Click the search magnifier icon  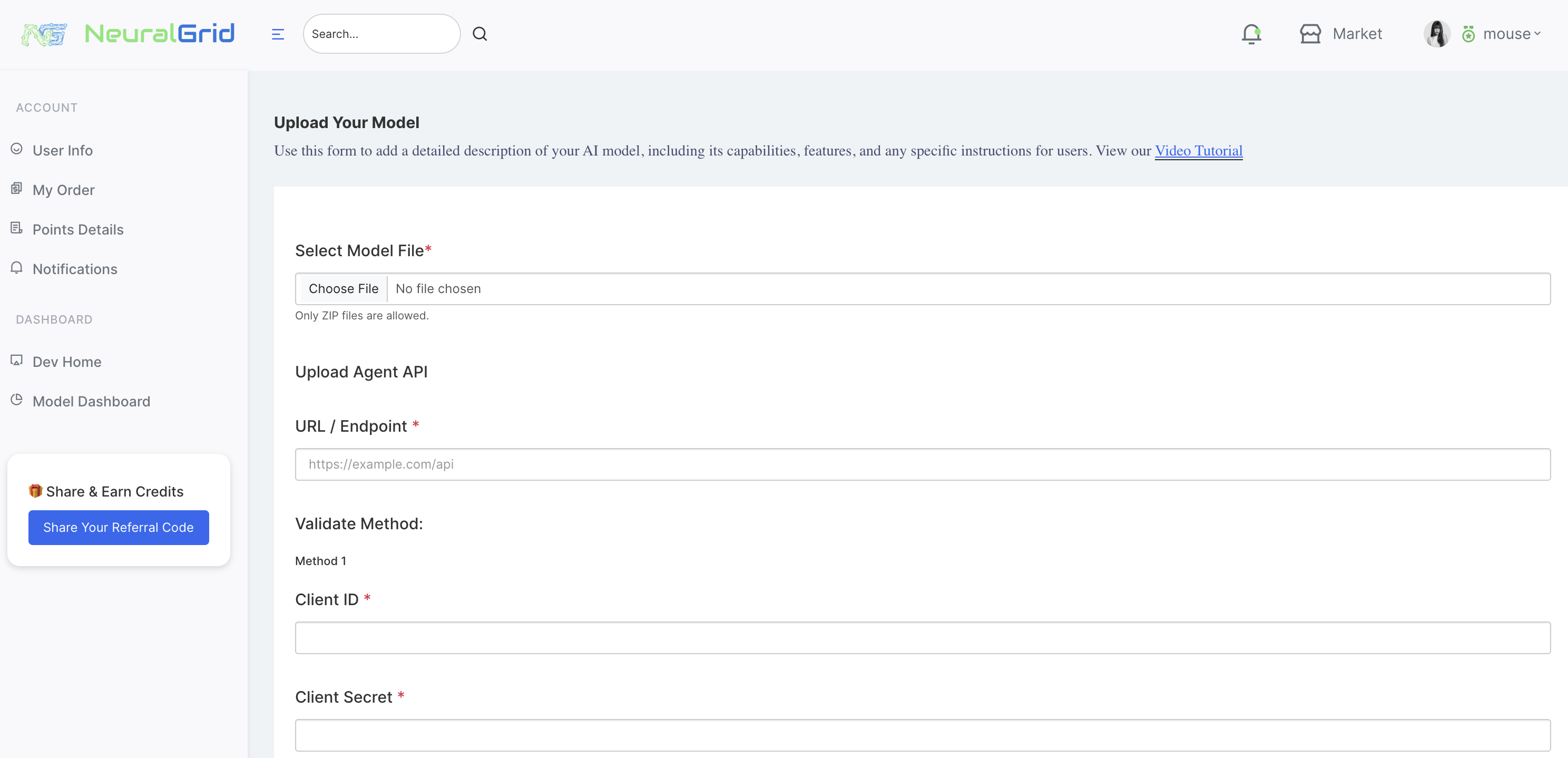[x=479, y=34]
